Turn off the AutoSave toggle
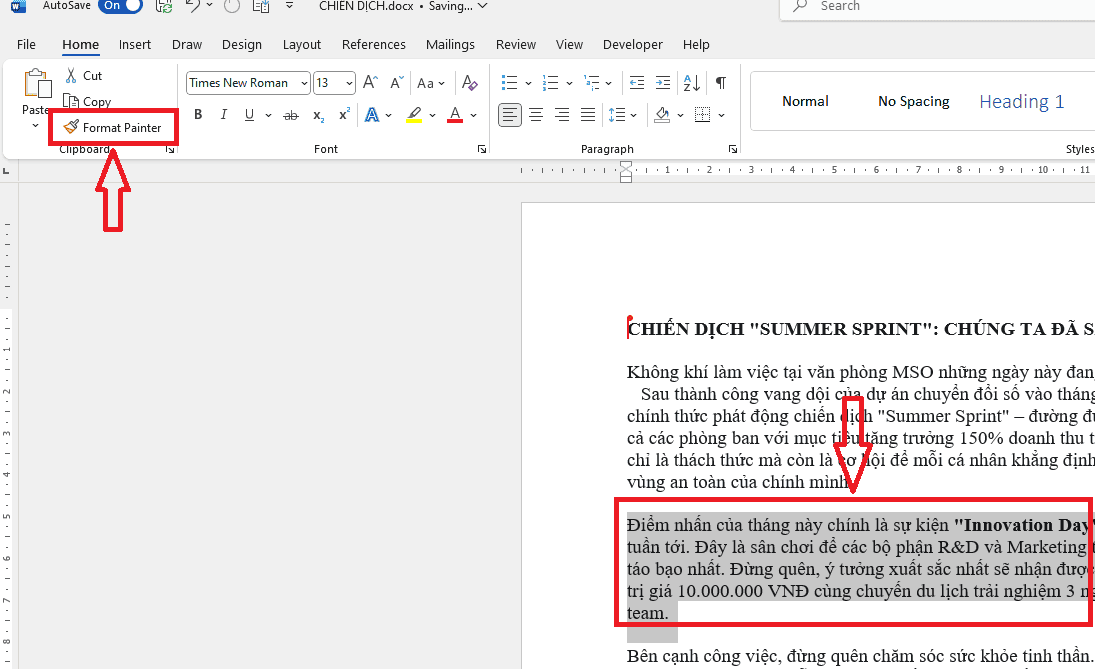Screen dimensions: 1095x669 click(120, 6)
